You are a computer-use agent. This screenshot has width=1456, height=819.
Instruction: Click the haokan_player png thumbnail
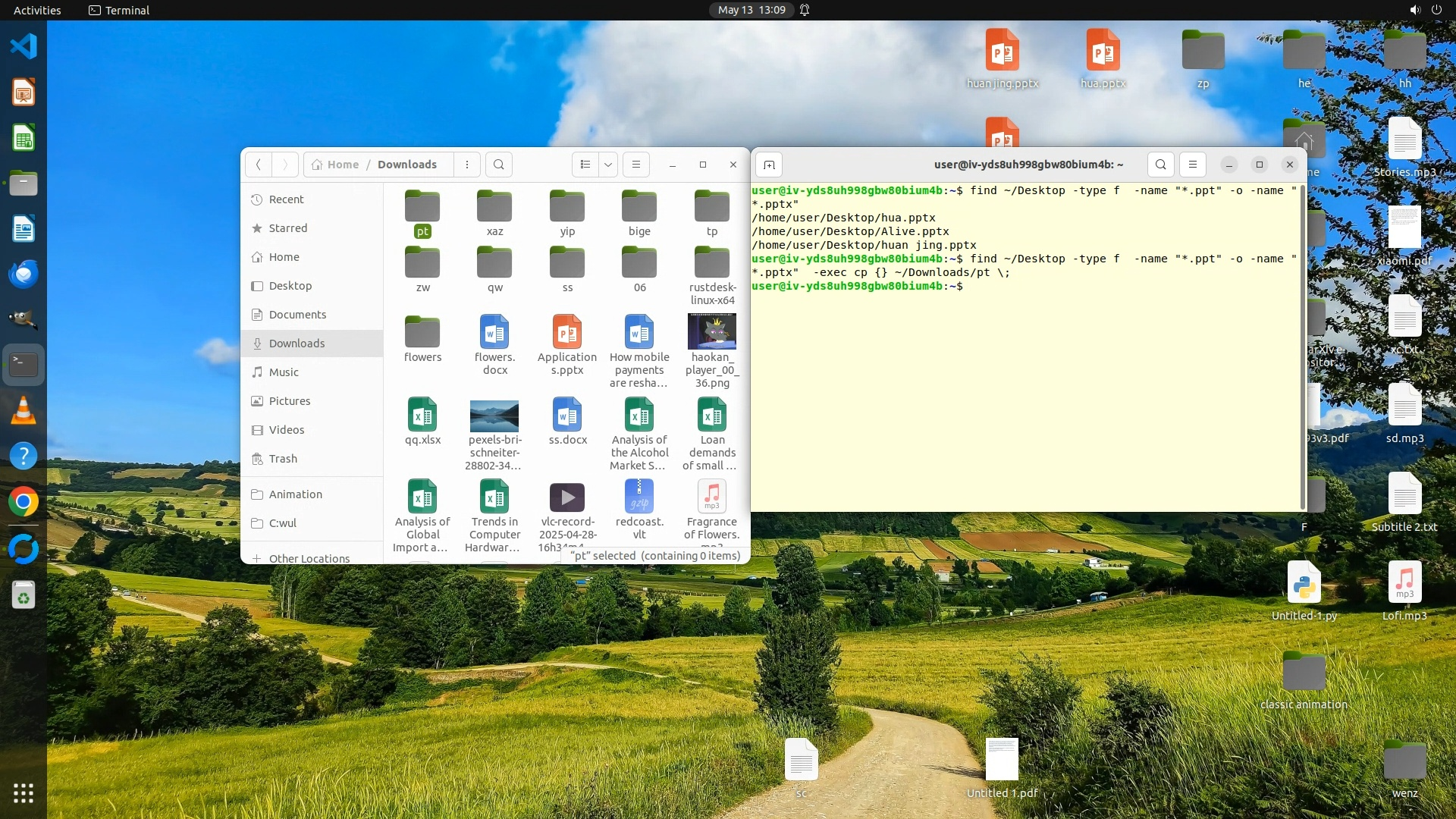(x=711, y=331)
